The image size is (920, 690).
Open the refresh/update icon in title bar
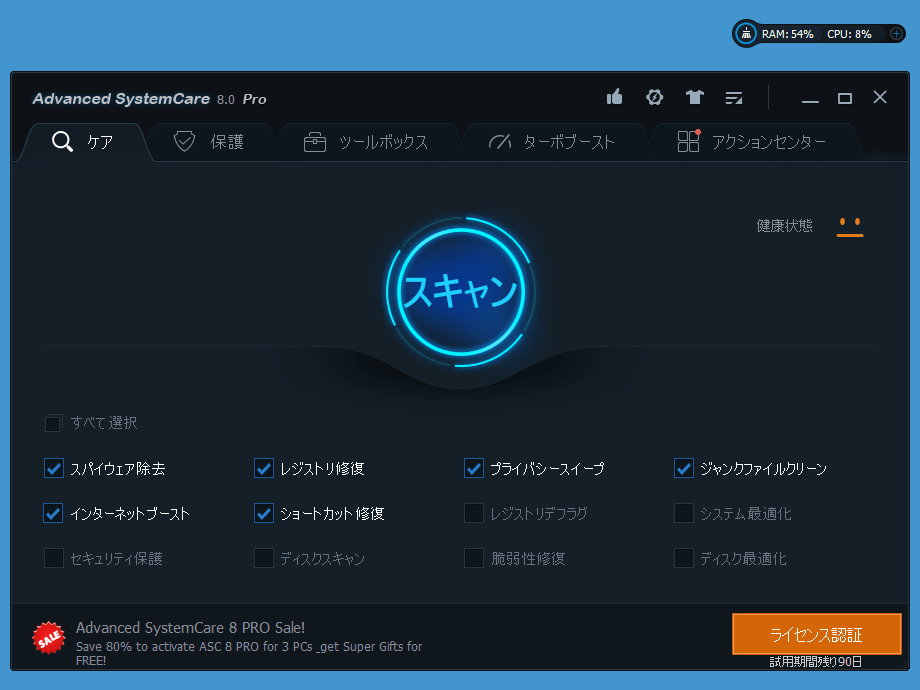click(654, 97)
